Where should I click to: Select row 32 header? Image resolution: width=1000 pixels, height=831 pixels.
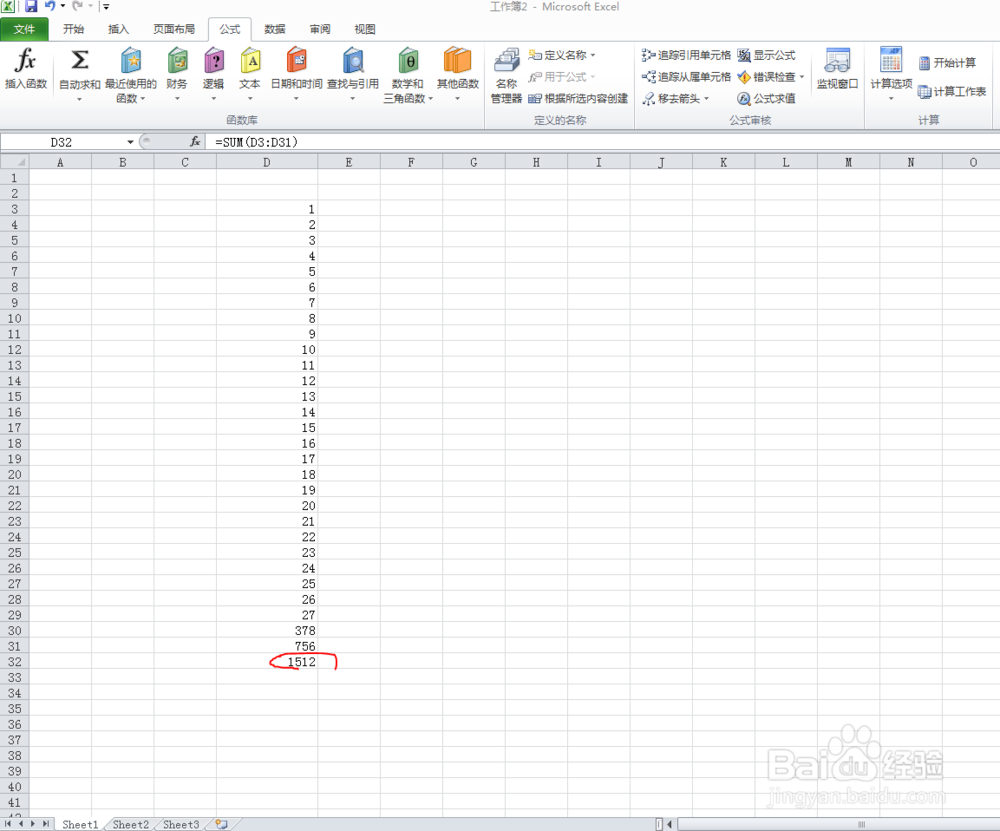(15, 661)
